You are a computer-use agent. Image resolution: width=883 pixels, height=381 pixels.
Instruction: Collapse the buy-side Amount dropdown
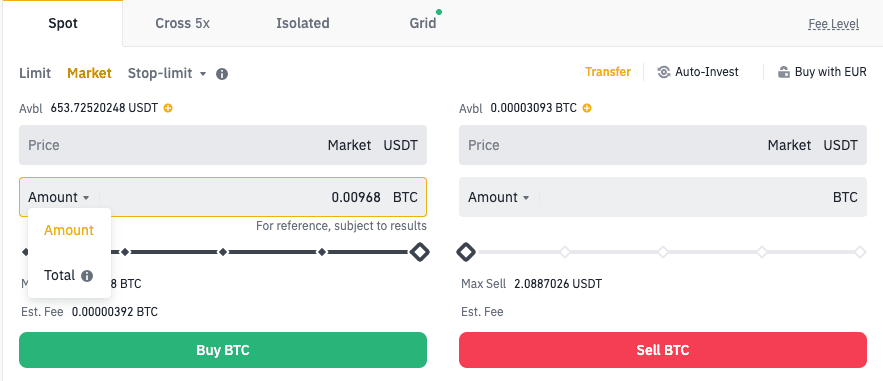[x=59, y=197]
